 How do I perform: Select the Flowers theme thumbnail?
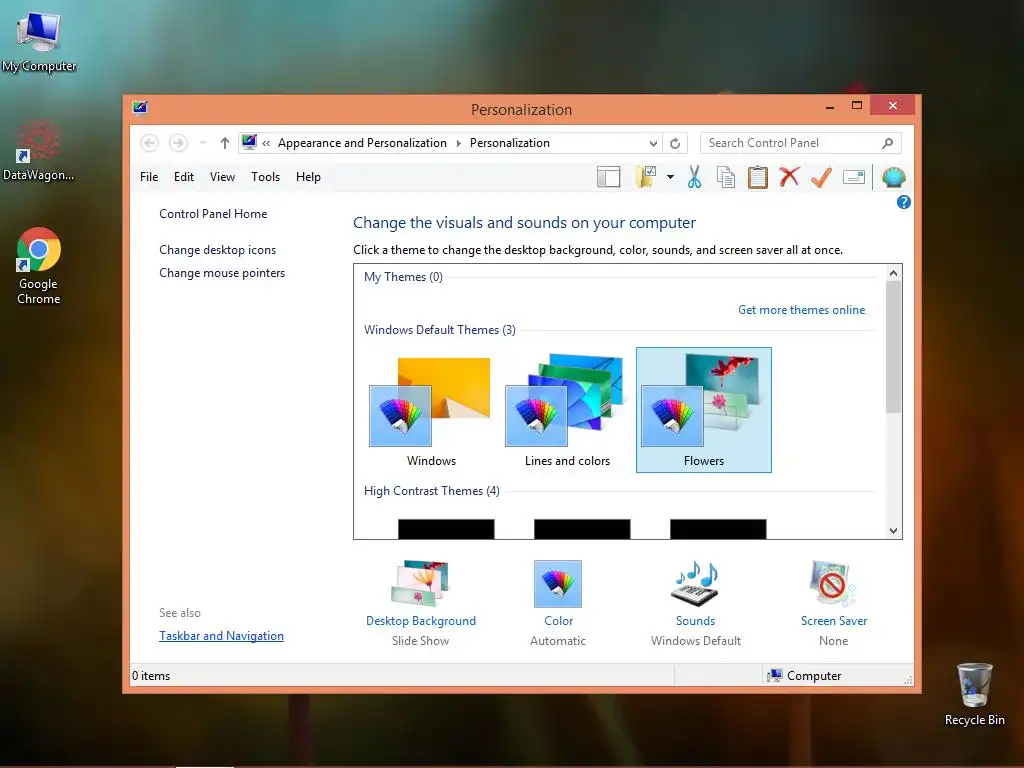click(x=703, y=410)
